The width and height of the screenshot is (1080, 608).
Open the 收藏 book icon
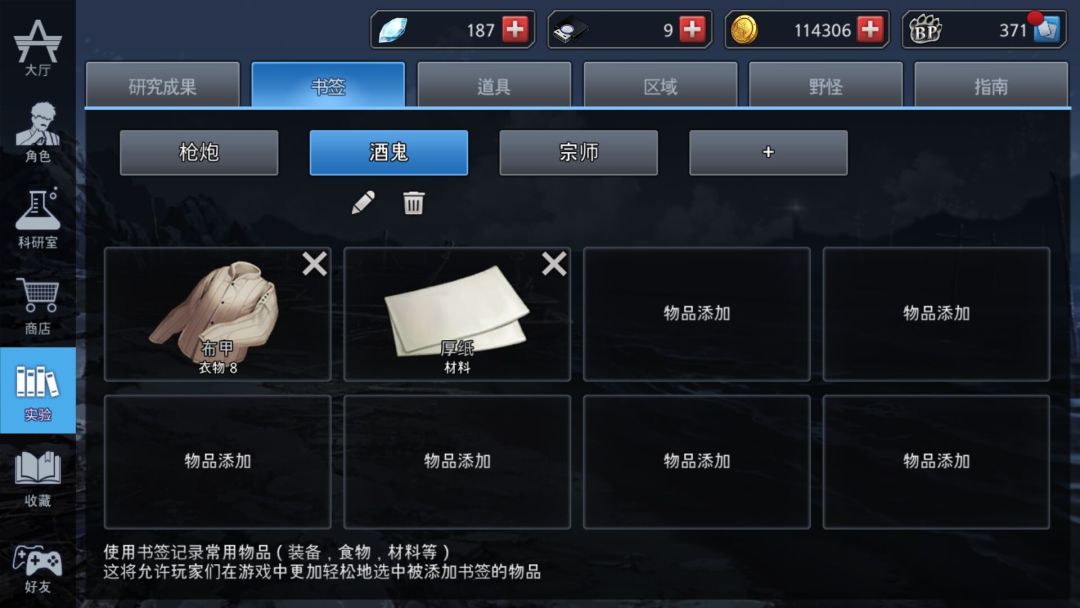[38, 479]
